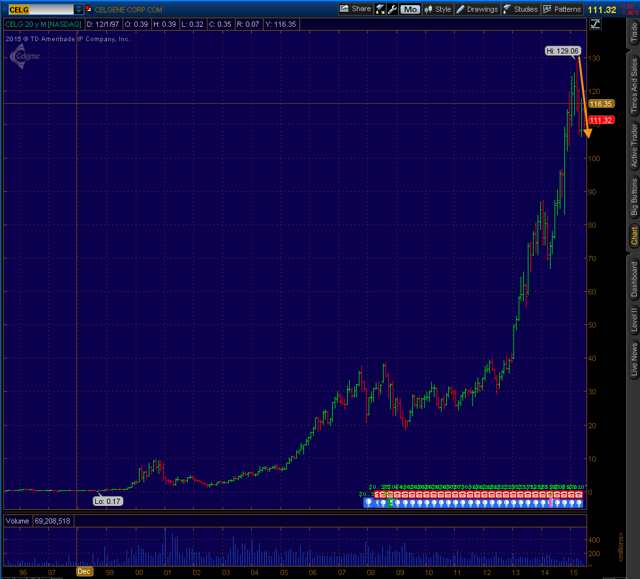Open the Live News side tab
Viewport: 640px width, 579px height.
pyautogui.click(x=634, y=359)
